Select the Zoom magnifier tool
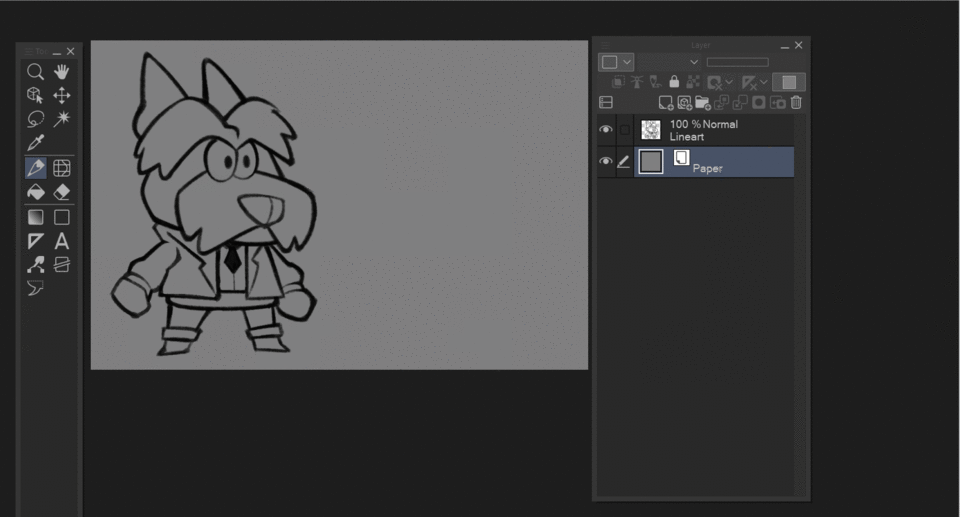The width and height of the screenshot is (960, 517). tap(36, 72)
